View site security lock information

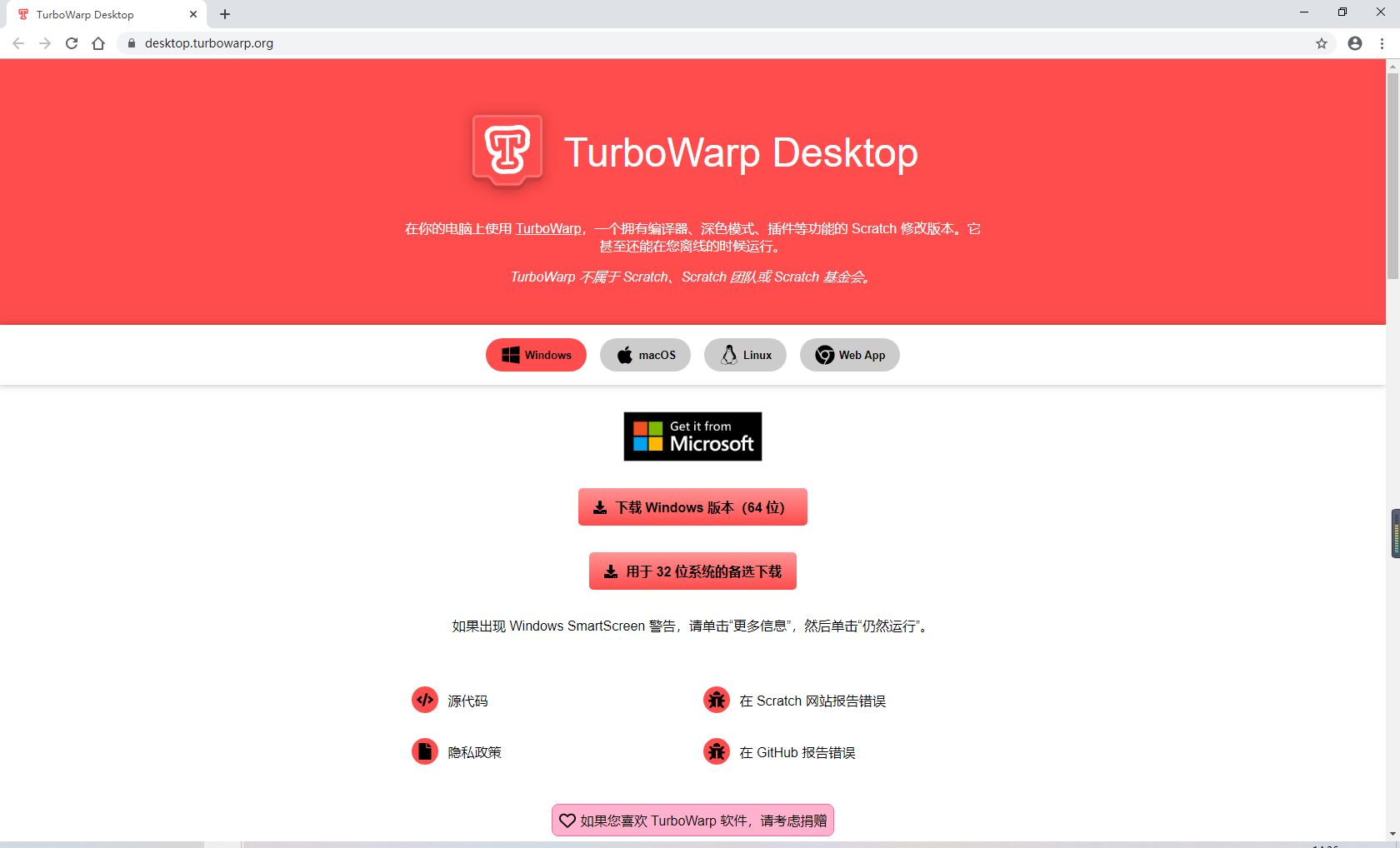click(x=132, y=43)
